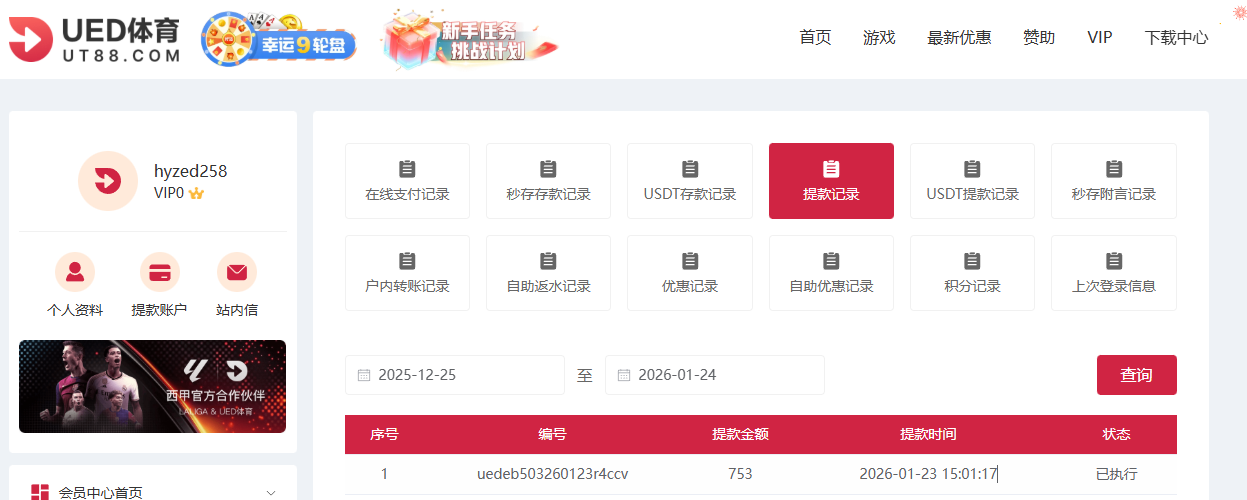Select the USDT存款记录 tab
Image resolution: width=1247 pixels, height=500 pixels.
(x=690, y=181)
